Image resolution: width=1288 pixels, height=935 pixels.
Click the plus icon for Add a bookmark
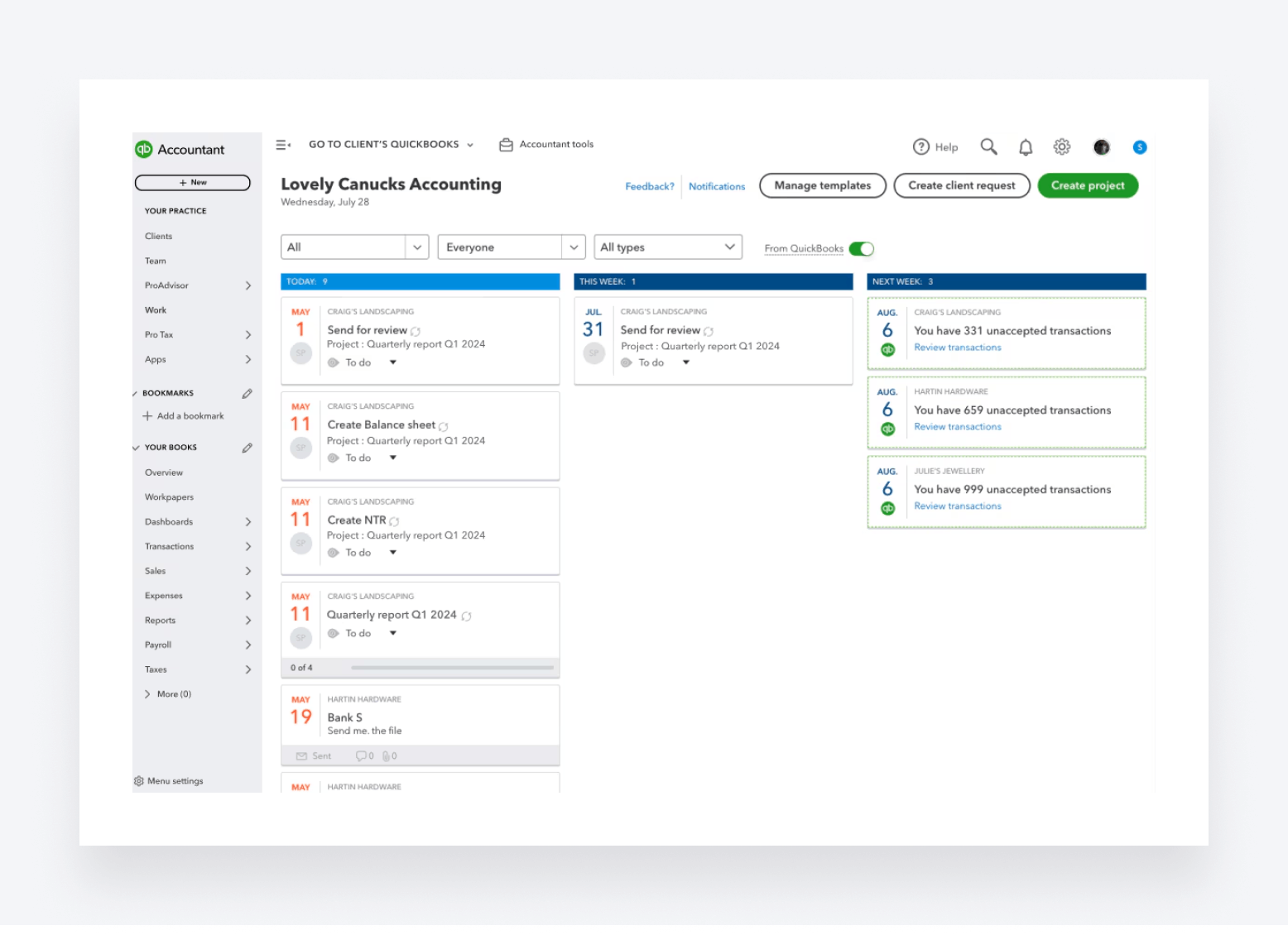pos(147,416)
